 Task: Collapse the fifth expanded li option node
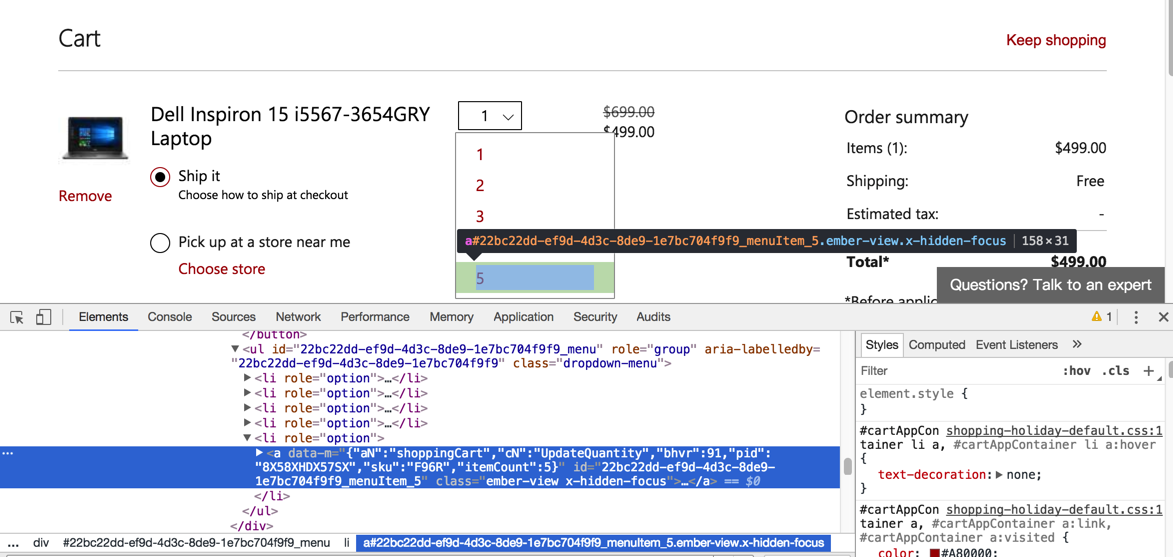coord(248,438)
